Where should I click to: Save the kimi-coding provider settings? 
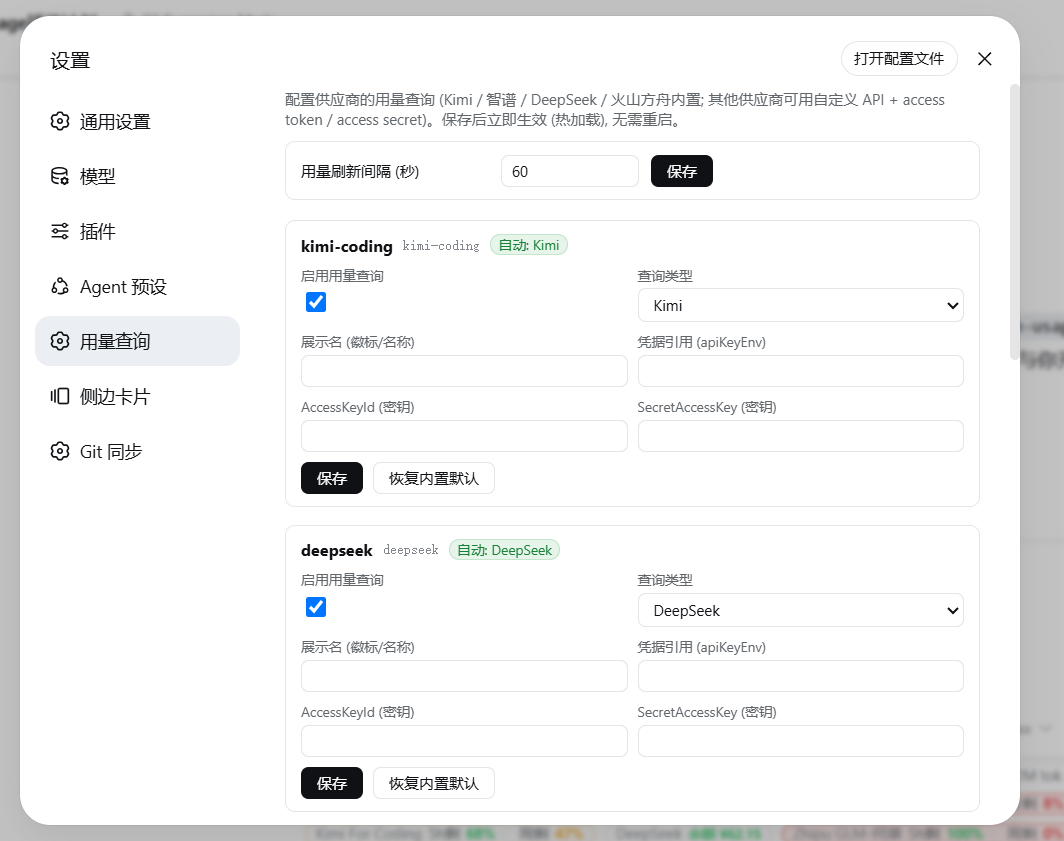[x=332, y=479]
